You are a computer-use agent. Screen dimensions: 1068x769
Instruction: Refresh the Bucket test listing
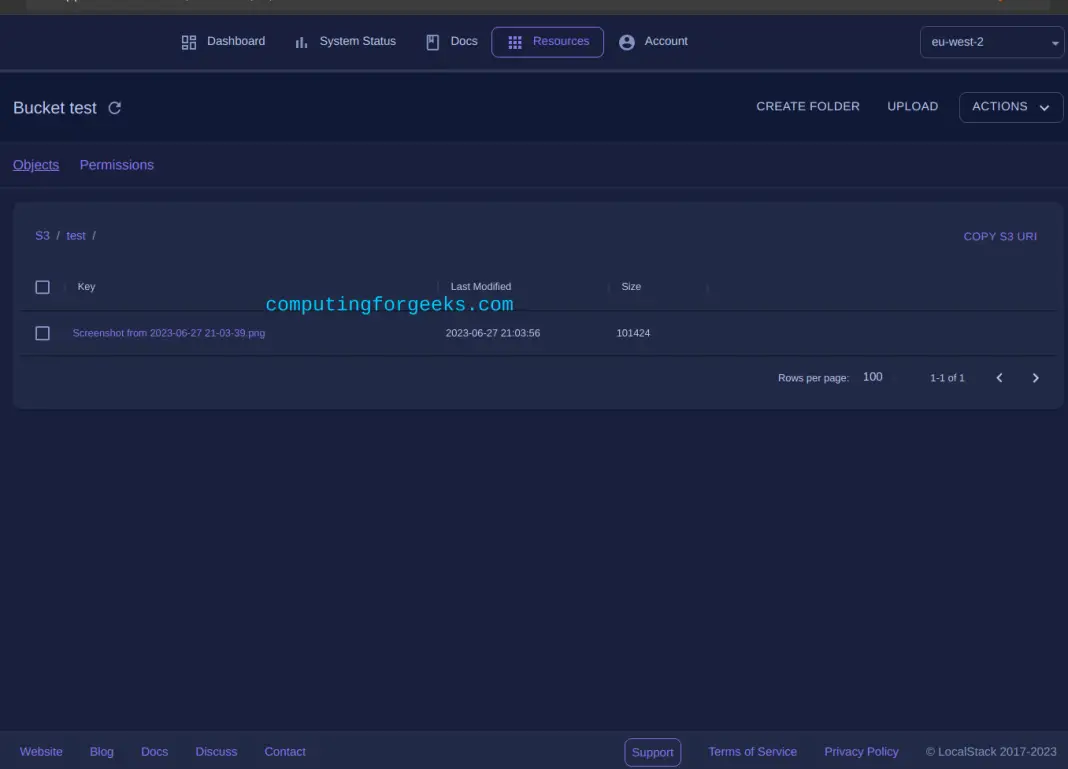[x=115, y=108]
